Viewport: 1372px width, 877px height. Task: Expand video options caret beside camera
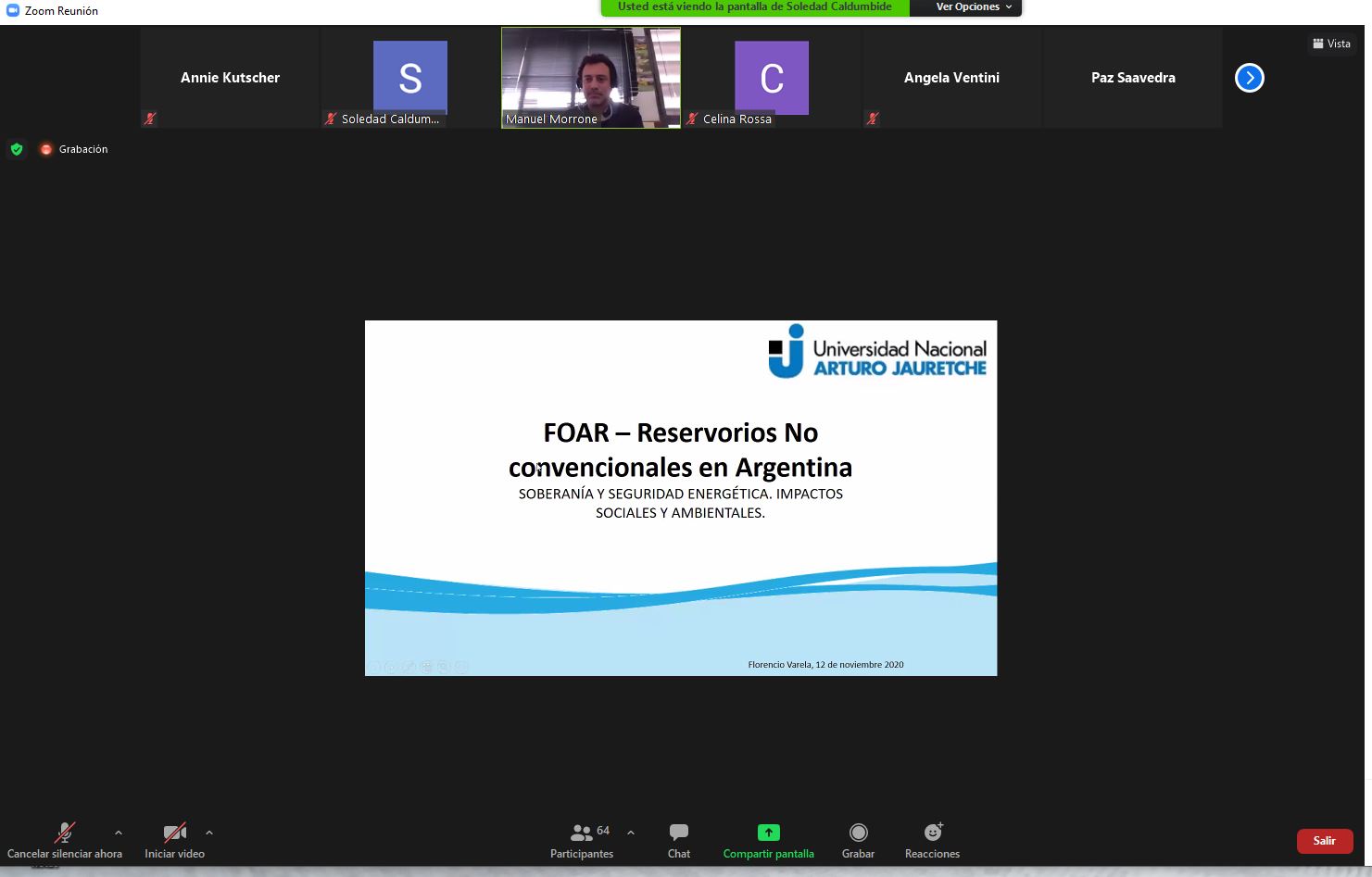[x=209, y=833]
